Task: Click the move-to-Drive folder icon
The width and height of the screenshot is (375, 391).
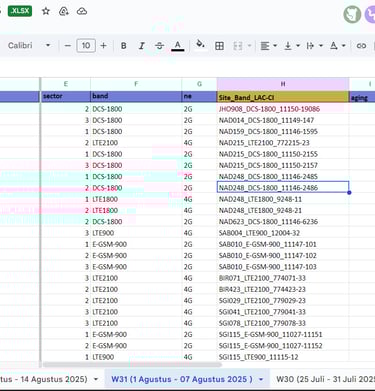Action: (63, 11)
